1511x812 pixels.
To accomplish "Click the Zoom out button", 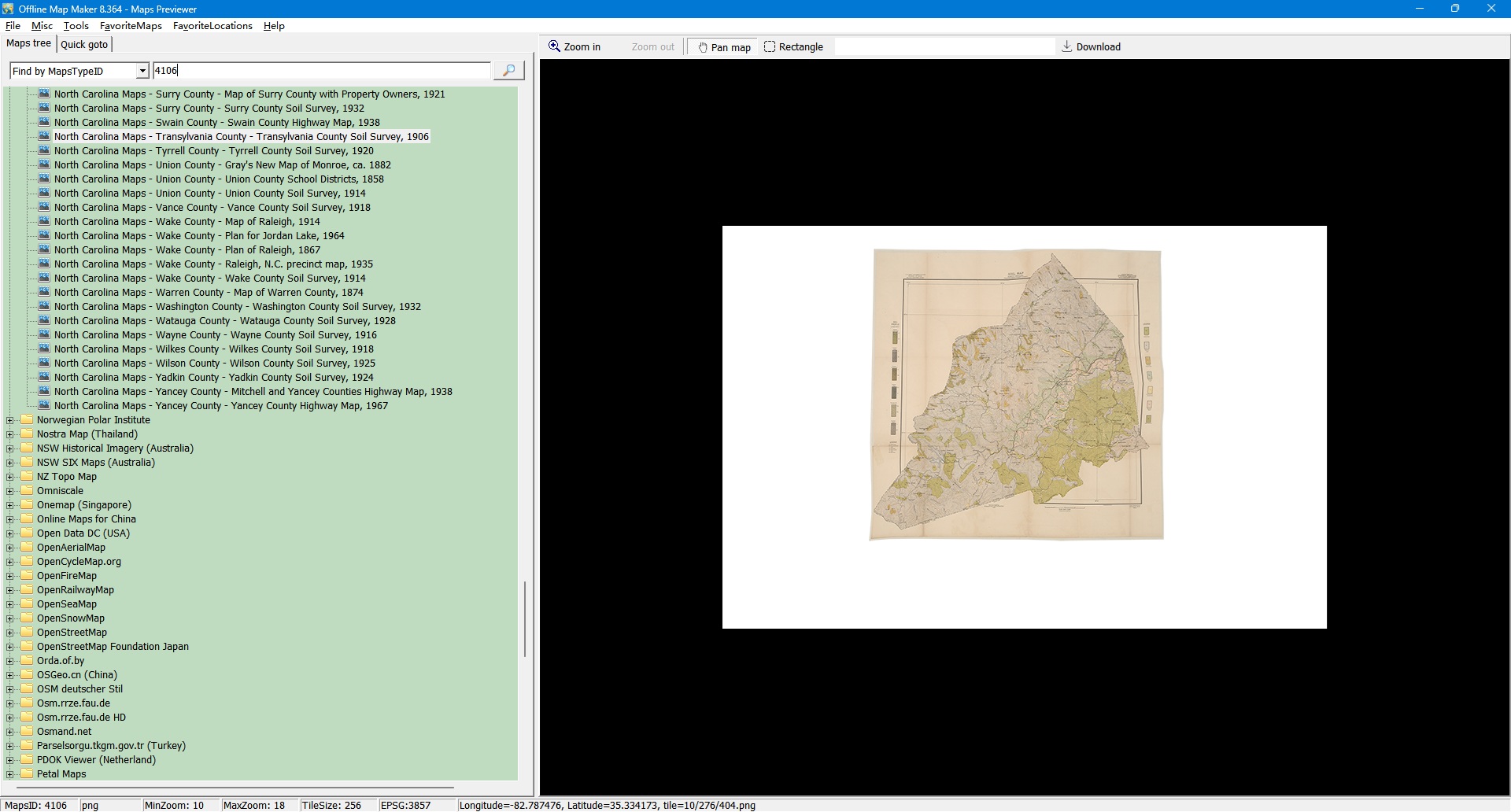I will pos(652,47).
